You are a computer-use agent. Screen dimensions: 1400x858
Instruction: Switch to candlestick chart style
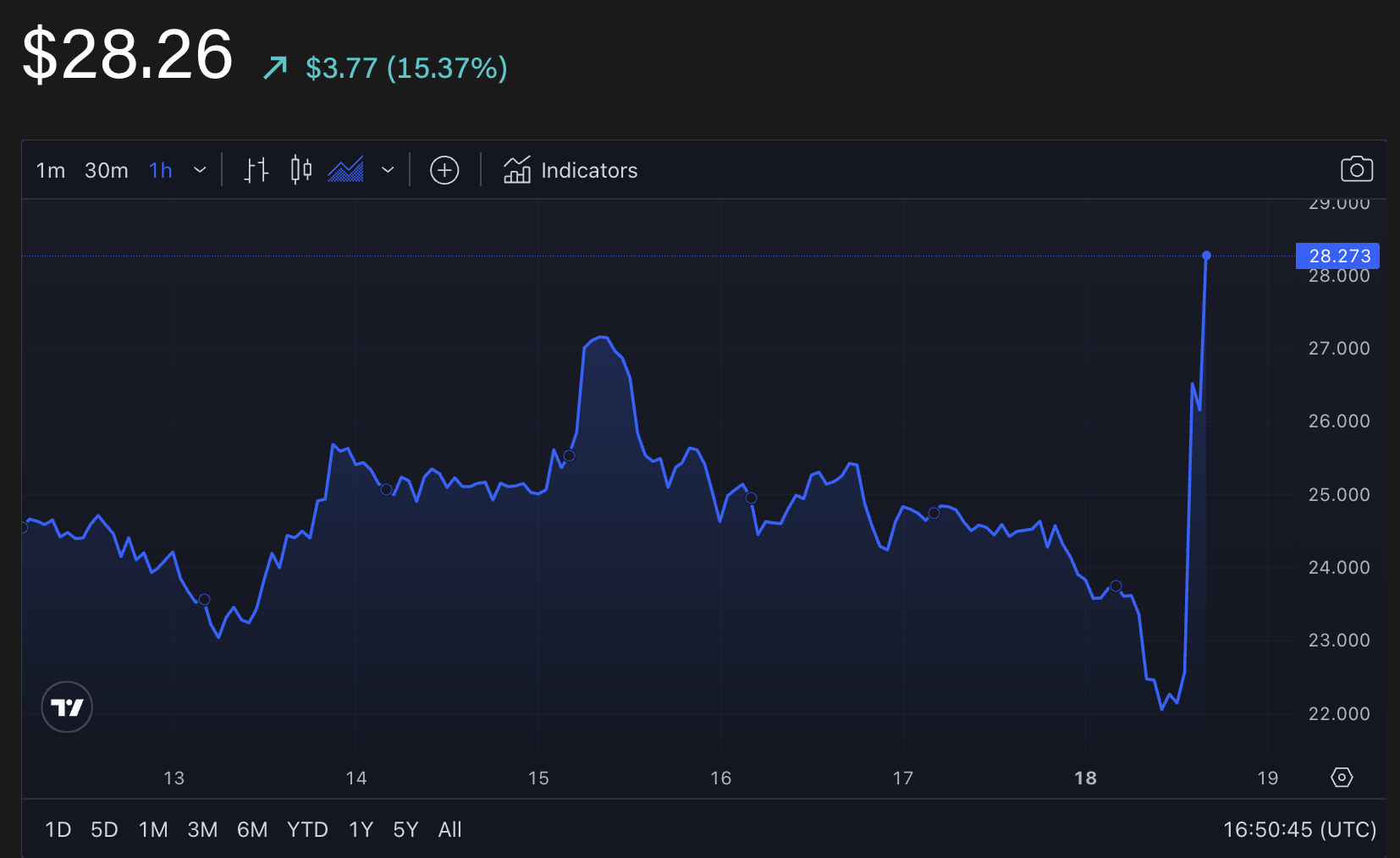tap(300, 170)
